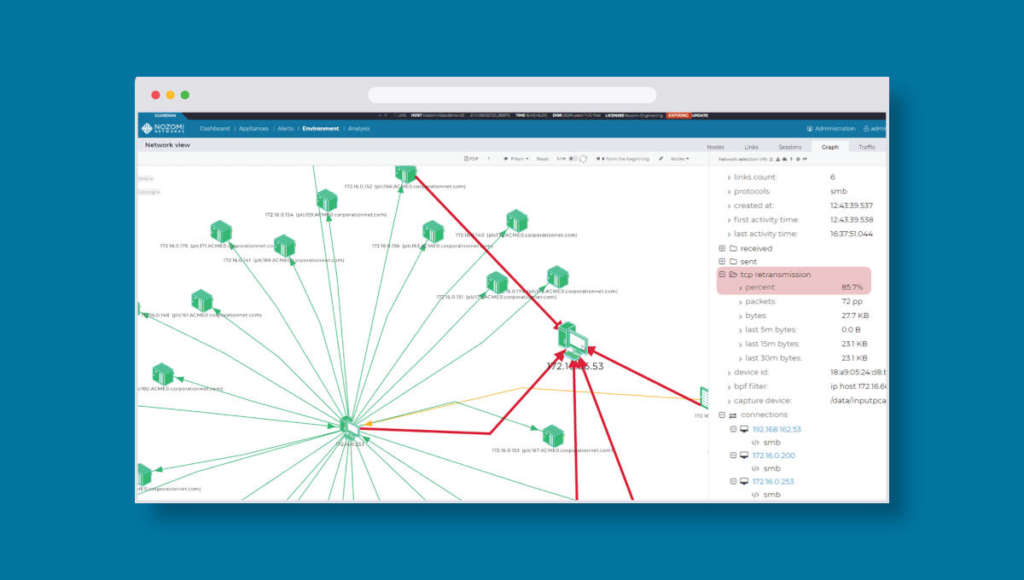The image size is (1024, 580).
Task: Click the 'last 15m bytes' row
Action: point(801,344)
